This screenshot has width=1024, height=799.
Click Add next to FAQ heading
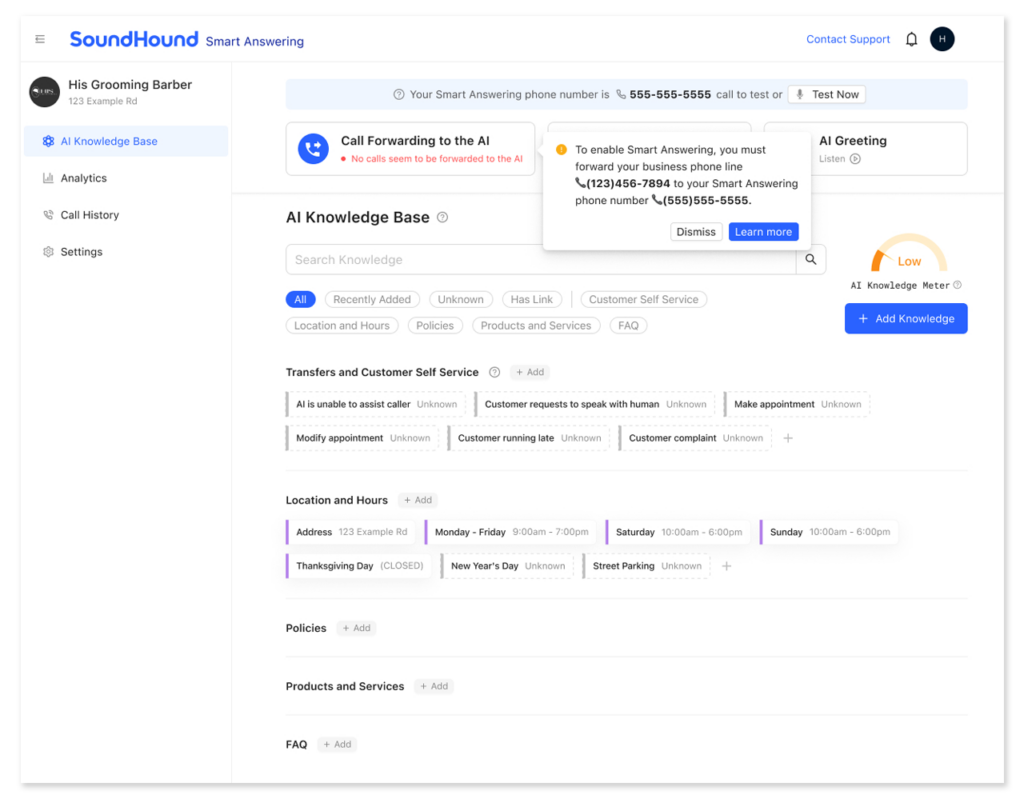pos(338,745)
